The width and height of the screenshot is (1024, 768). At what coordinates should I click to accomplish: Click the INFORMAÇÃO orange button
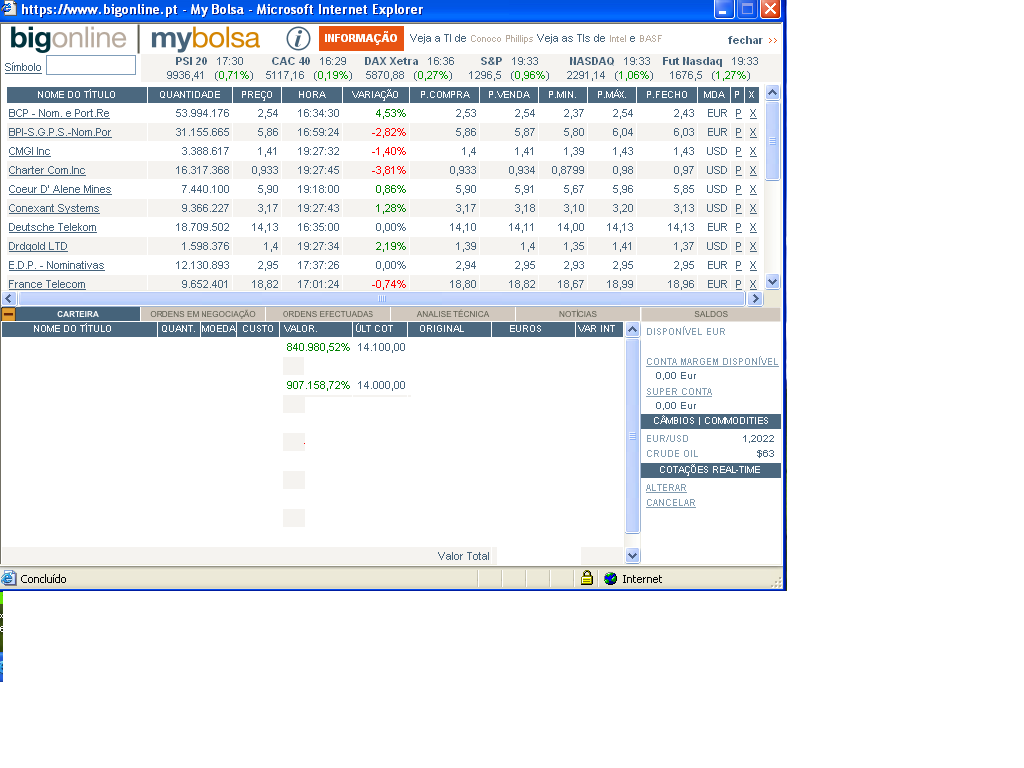tap(361, 39)
